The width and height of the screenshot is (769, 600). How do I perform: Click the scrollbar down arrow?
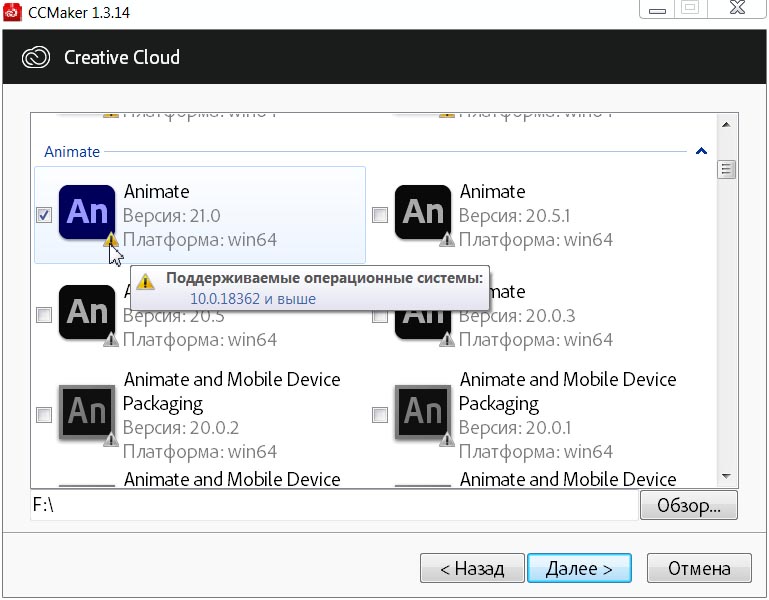click(x=726, y=476)
